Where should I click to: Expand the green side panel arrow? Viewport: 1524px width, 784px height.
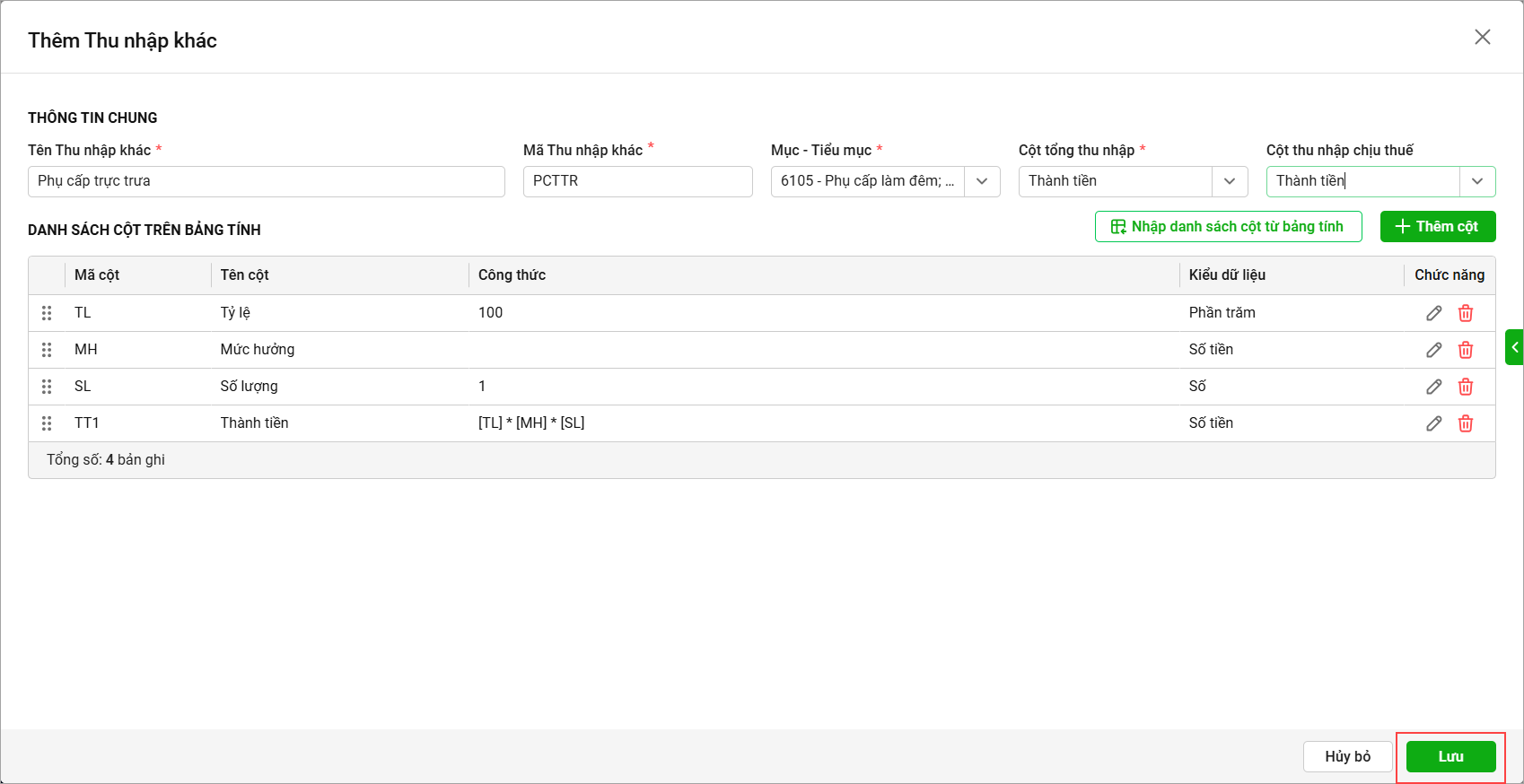pyautogui.click(x=1514, y=347)
